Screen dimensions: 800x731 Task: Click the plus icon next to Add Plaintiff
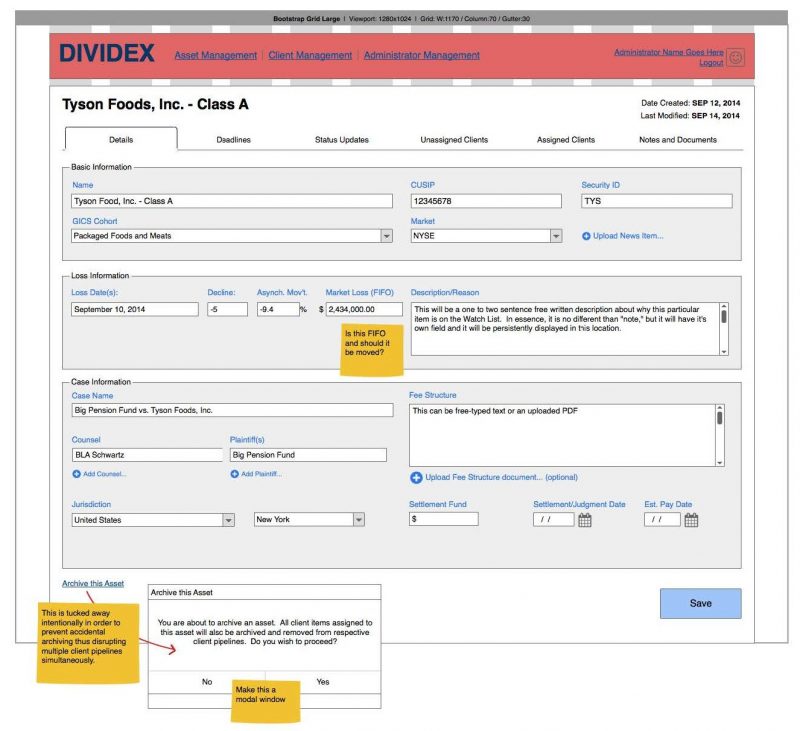click(x=235, y=474)
